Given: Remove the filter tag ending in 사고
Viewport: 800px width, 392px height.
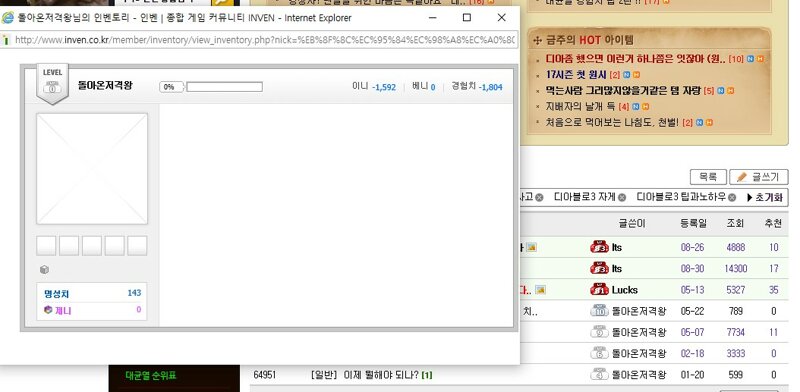Looking at the screenshot, I should coord(539,198).
